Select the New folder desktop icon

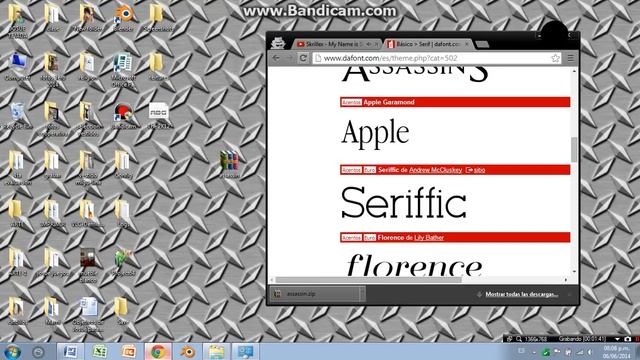(87, 18)
